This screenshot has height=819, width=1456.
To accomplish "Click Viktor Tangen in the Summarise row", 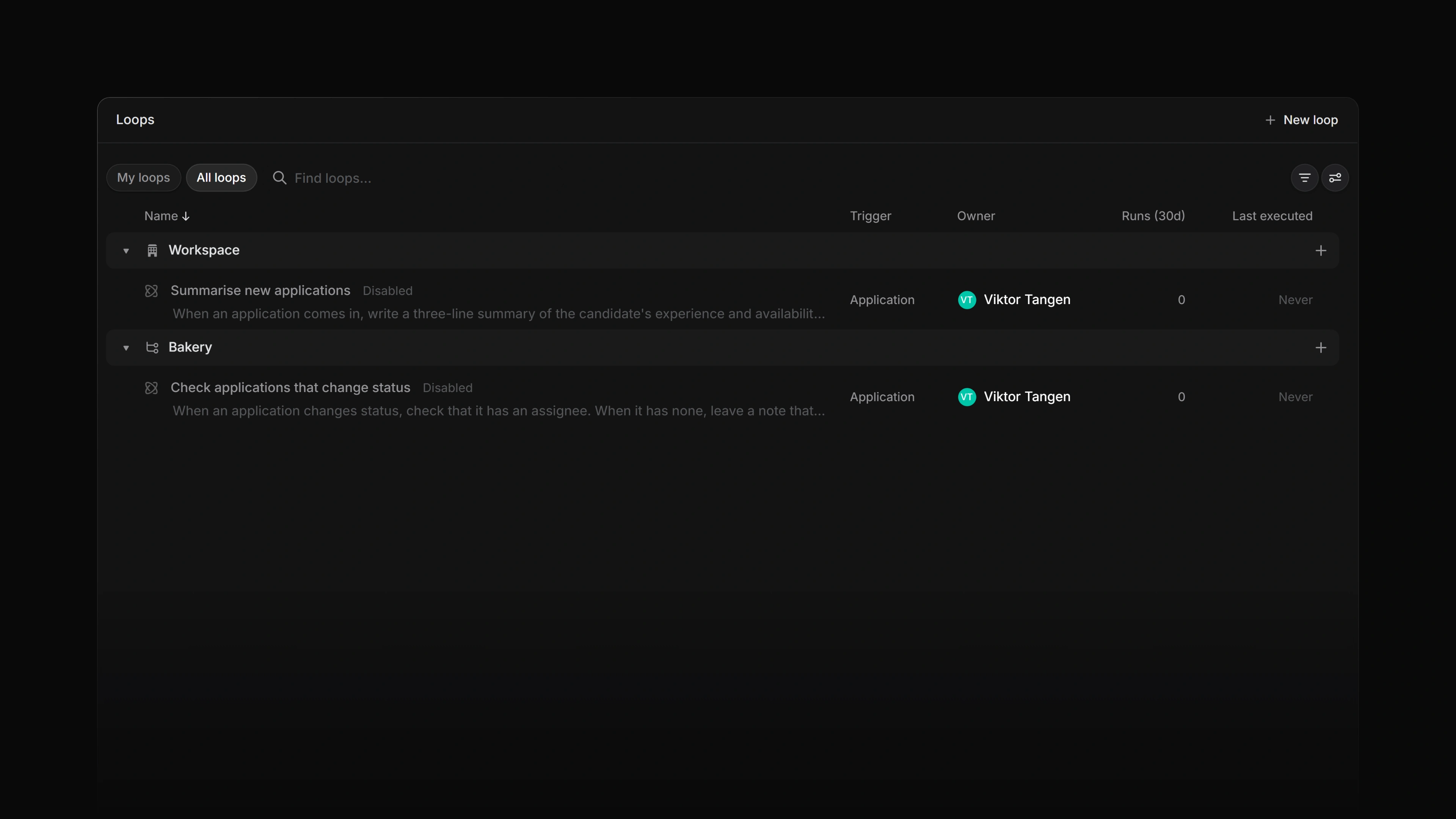I will click(x=1027, y=300).
